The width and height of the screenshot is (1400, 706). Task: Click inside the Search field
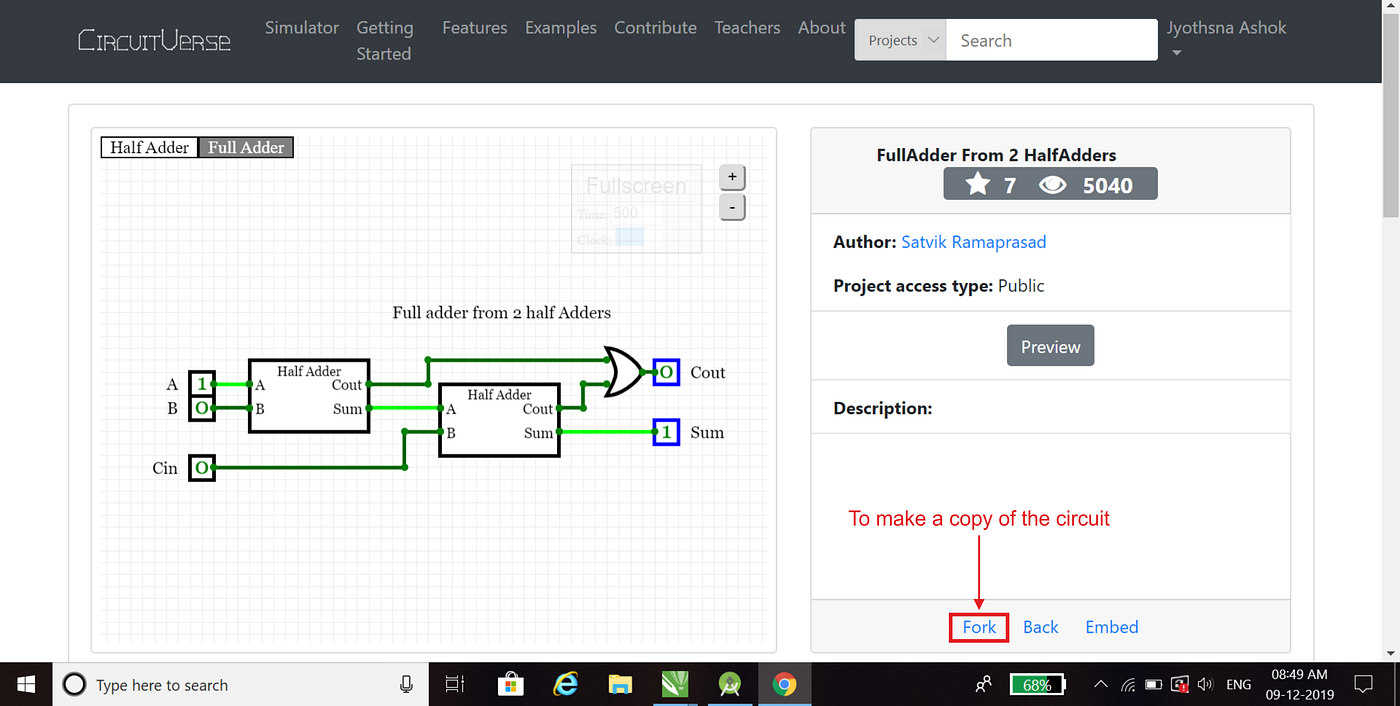coord(1050,39)
